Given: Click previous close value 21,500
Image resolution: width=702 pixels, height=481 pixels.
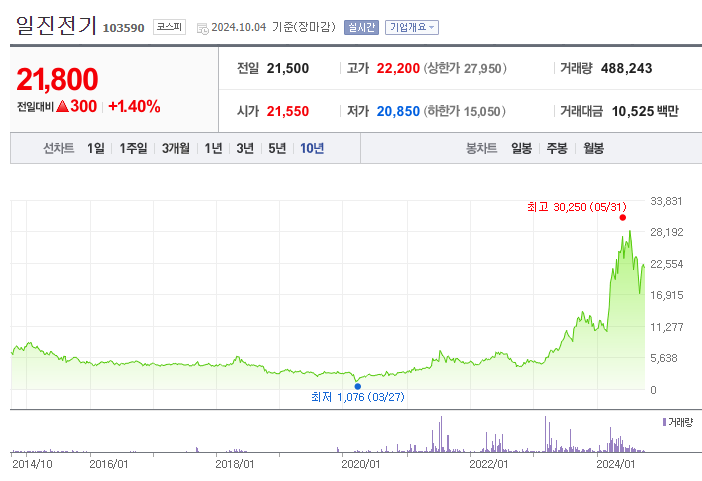Looking at the screenshot, I should coord(288,68).
